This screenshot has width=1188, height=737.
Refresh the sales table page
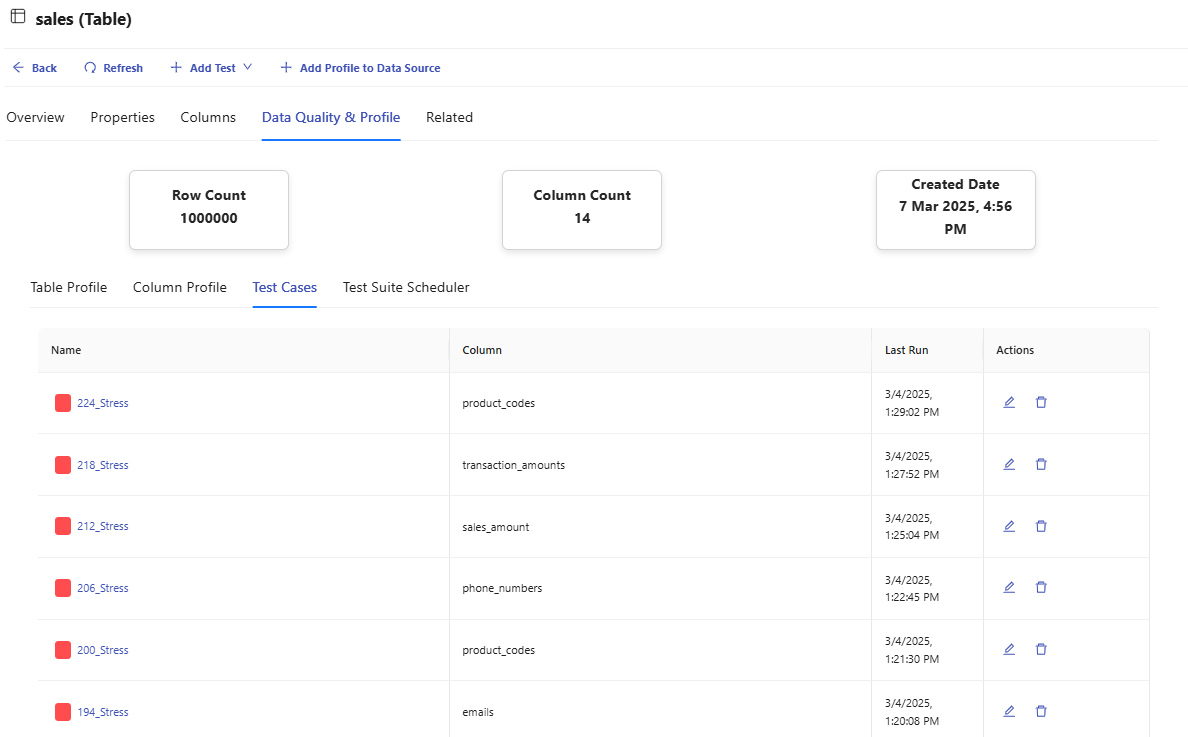113,68
